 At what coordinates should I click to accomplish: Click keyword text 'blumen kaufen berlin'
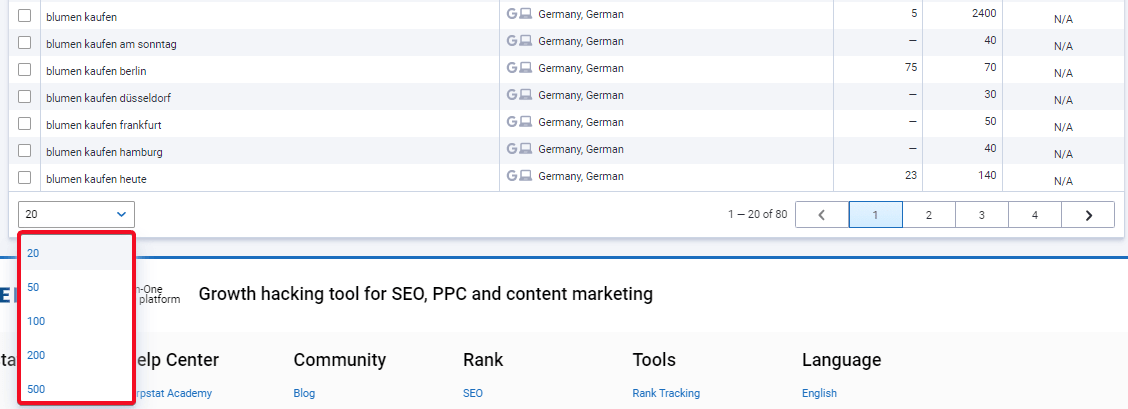[96, 71]
